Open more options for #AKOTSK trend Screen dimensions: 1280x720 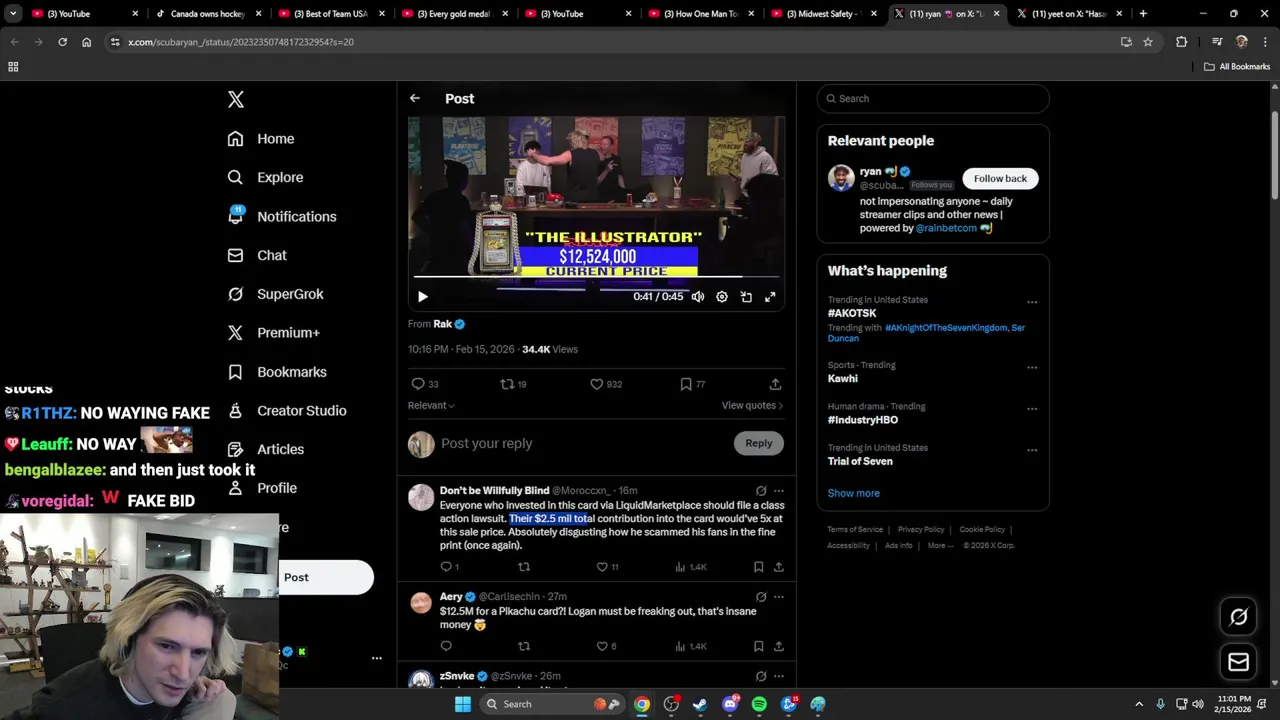(1032, 302)
